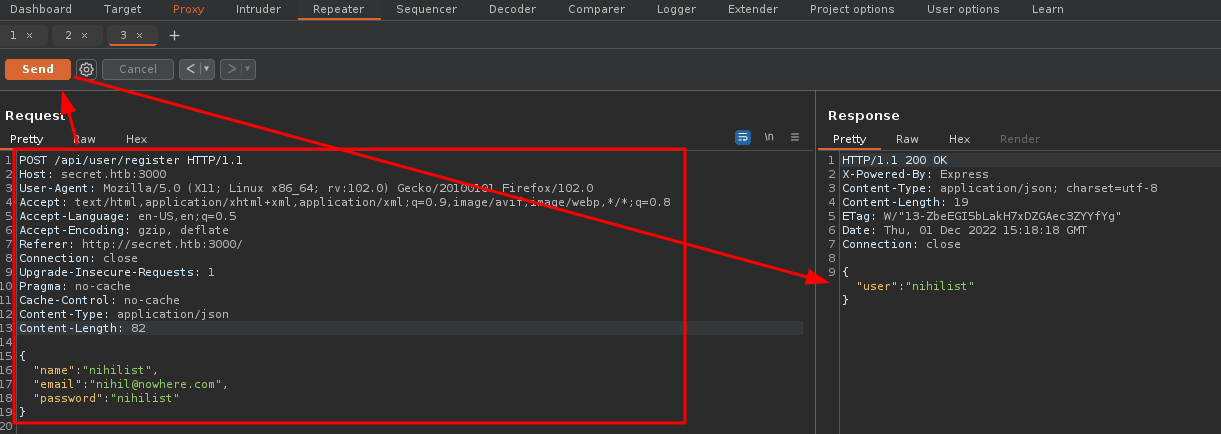
Task: Go back to previous request in history
Action: pyautogui.click(x=189, y=69)
